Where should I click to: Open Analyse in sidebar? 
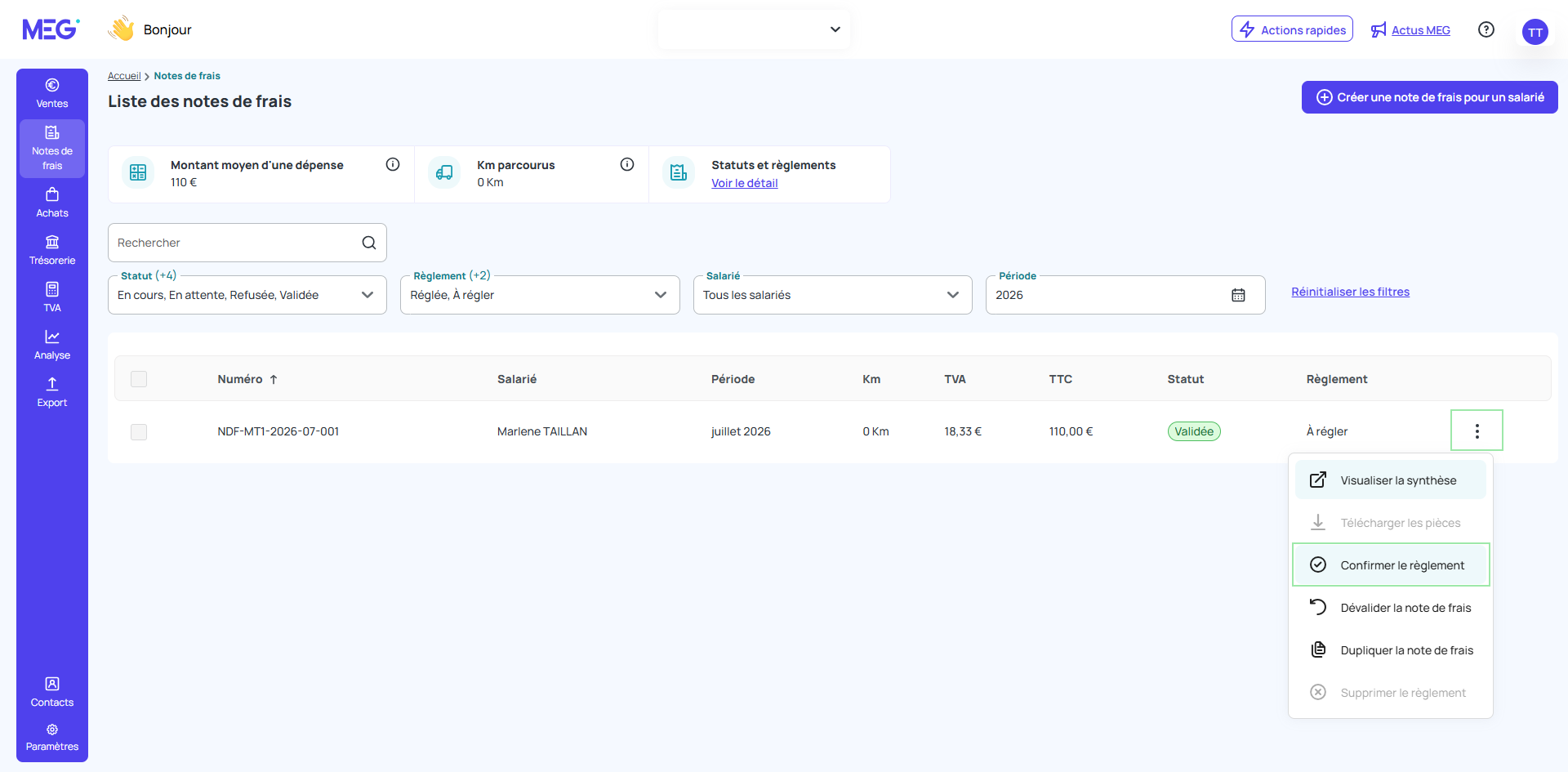coord(52,345)
